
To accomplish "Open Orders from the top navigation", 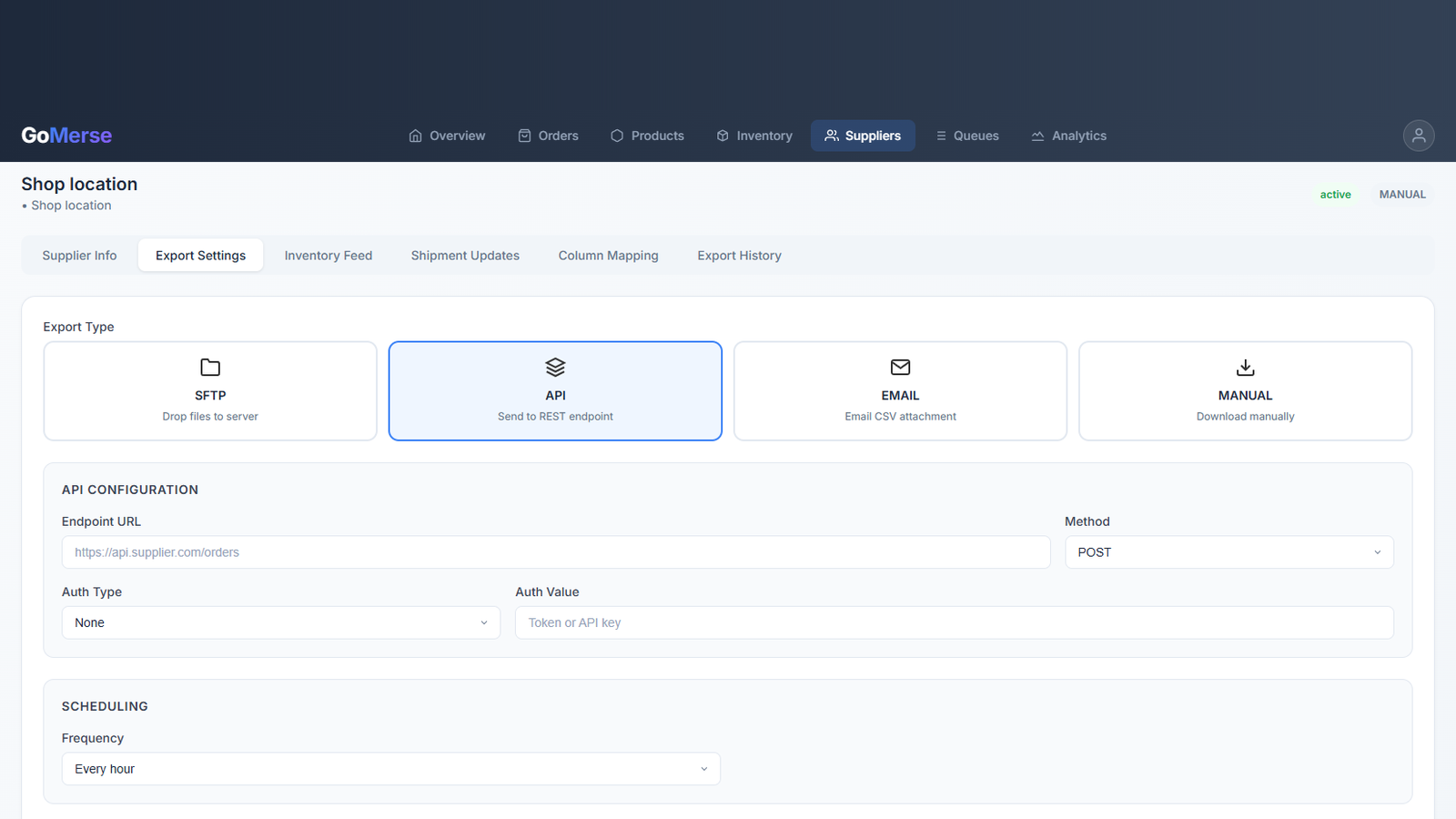I will (x=548, y=136).
